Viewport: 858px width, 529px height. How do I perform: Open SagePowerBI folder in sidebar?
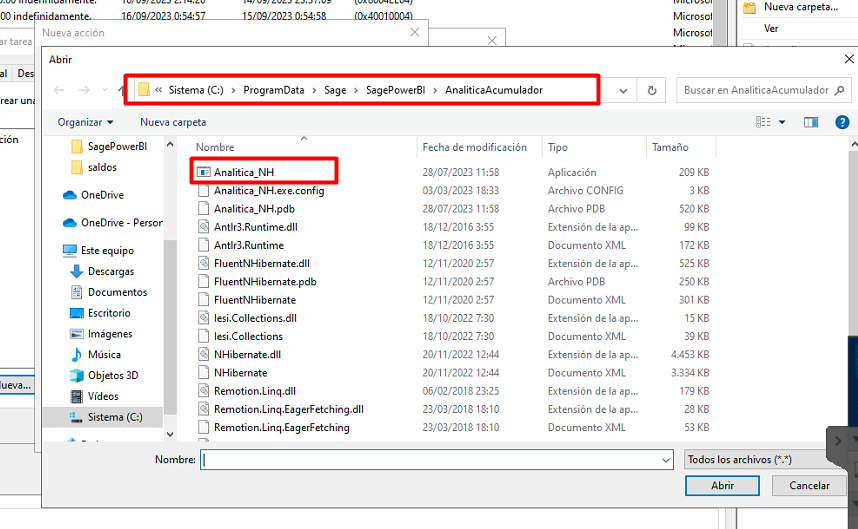click(109, 147)
